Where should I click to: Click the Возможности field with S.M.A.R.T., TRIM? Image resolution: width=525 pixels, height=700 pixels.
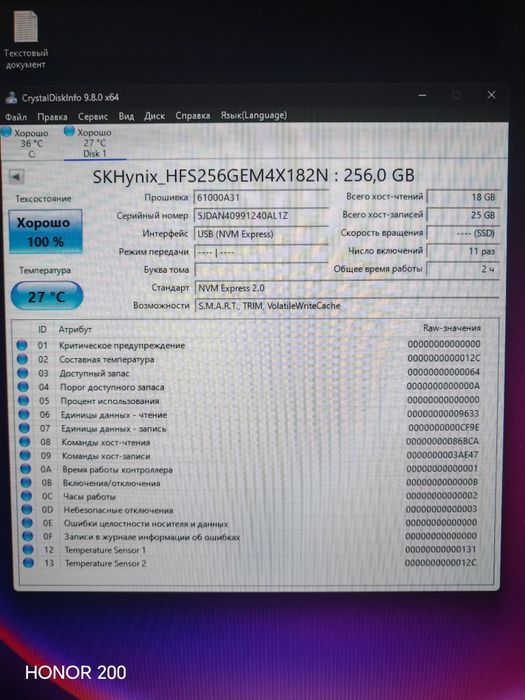pyautogui.click(x=346, y=306)
